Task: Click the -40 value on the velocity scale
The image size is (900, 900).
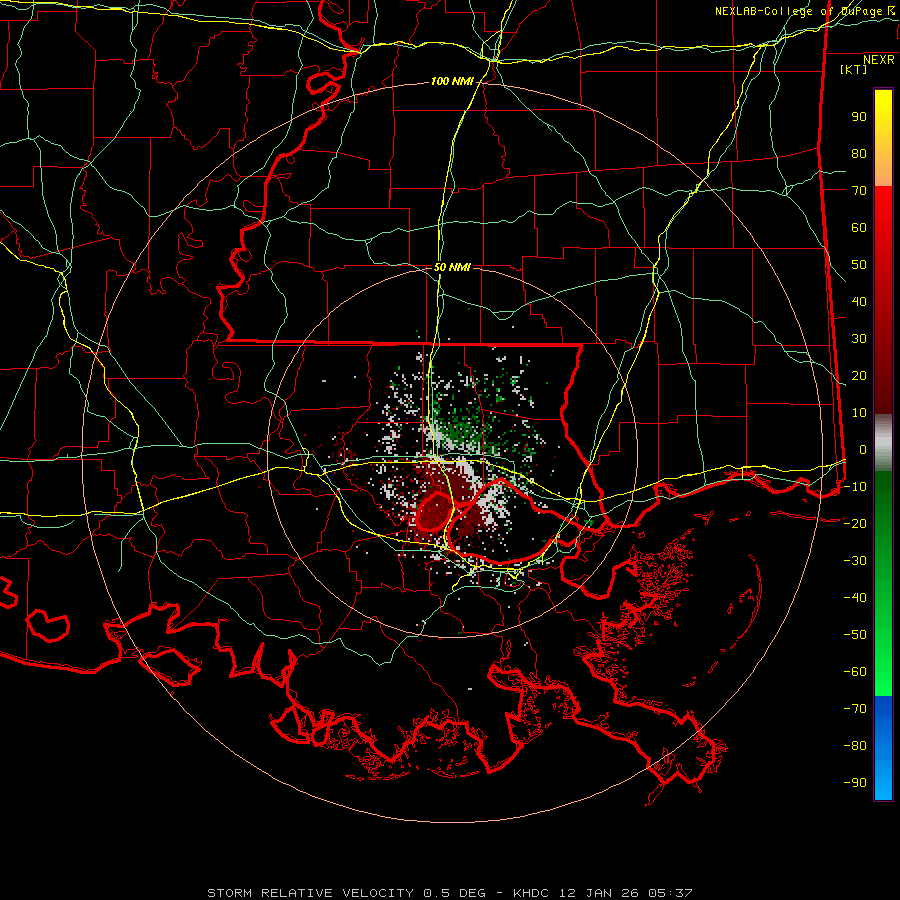Action: point(855,598)
